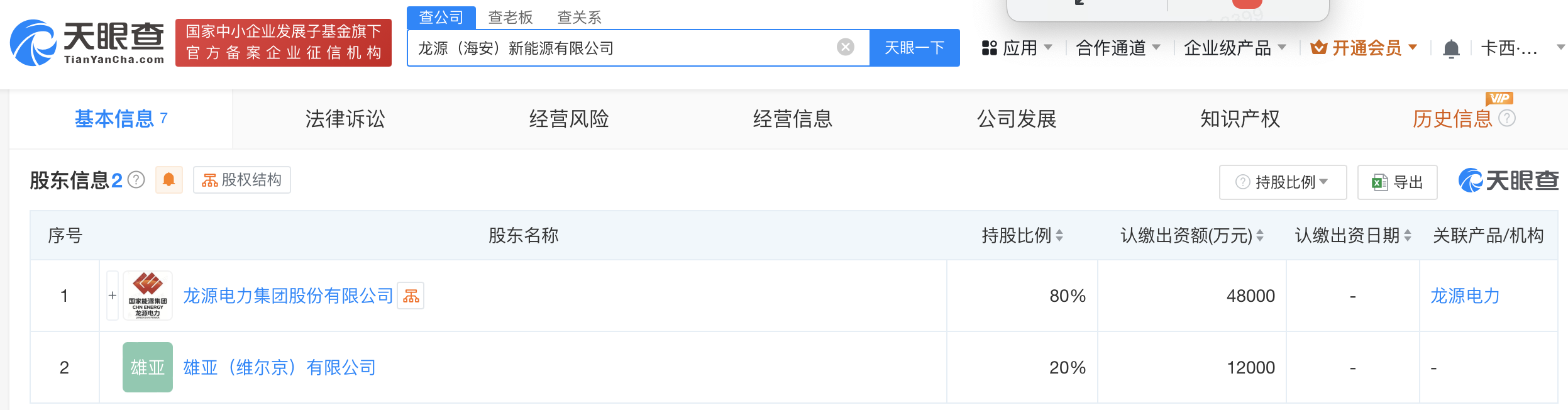Sort by 认缴出资日期 column
1568x410 pixels.
1408,236
